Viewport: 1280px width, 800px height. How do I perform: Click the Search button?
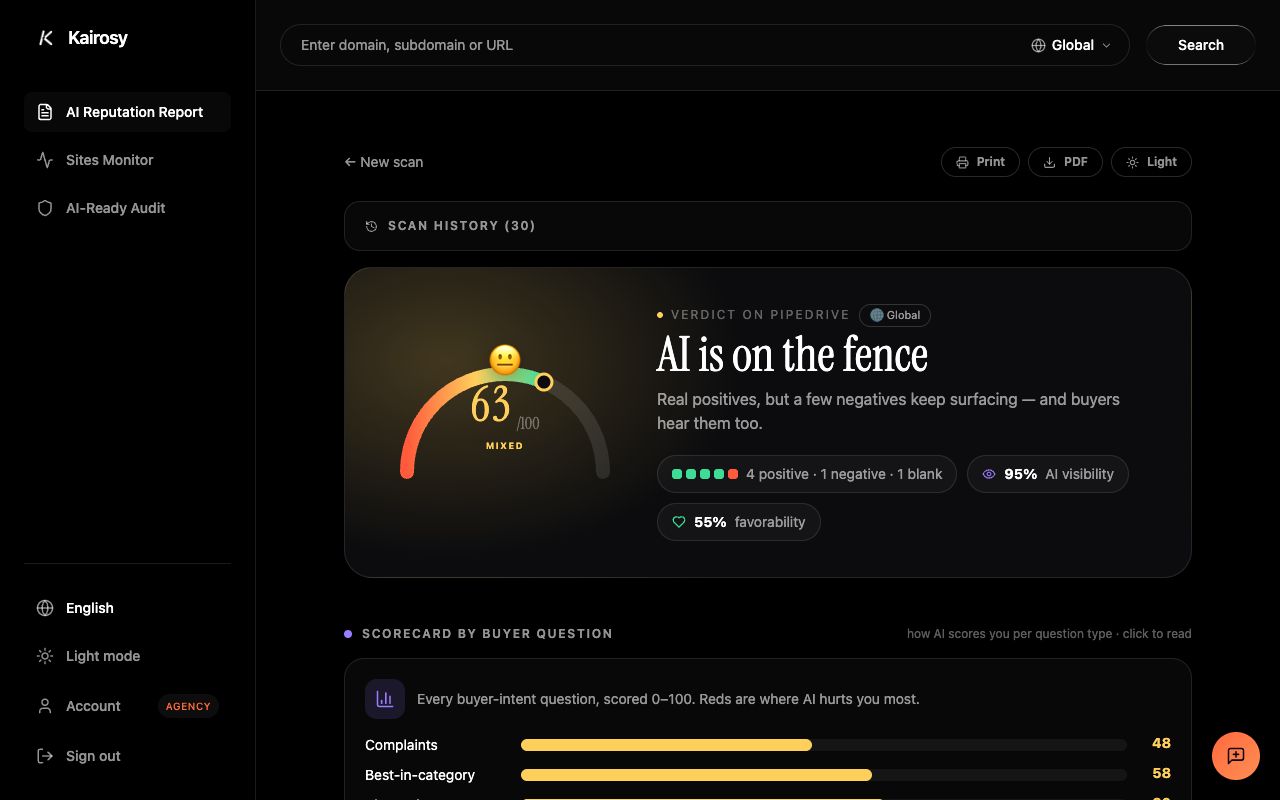[x=1200, y=45]
